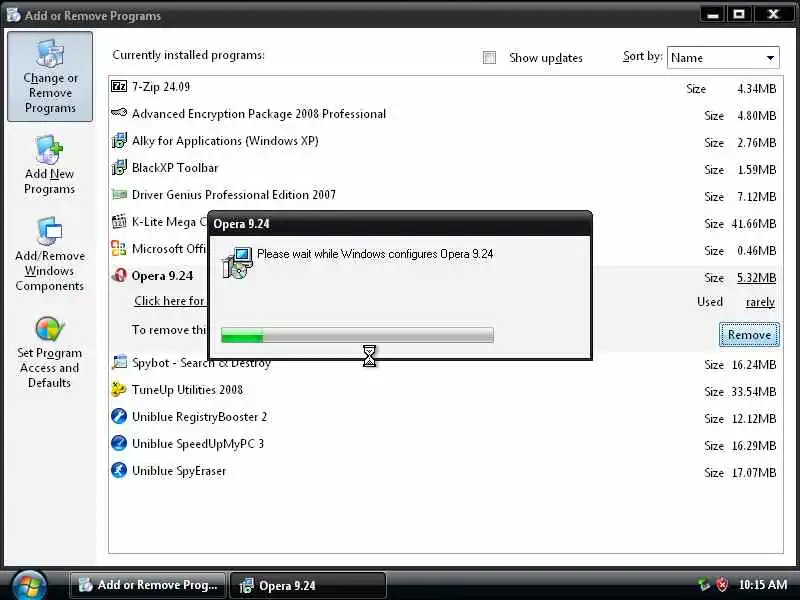Click the 33.54MB size value
800x600 pixels.
[x=754, y=392]
